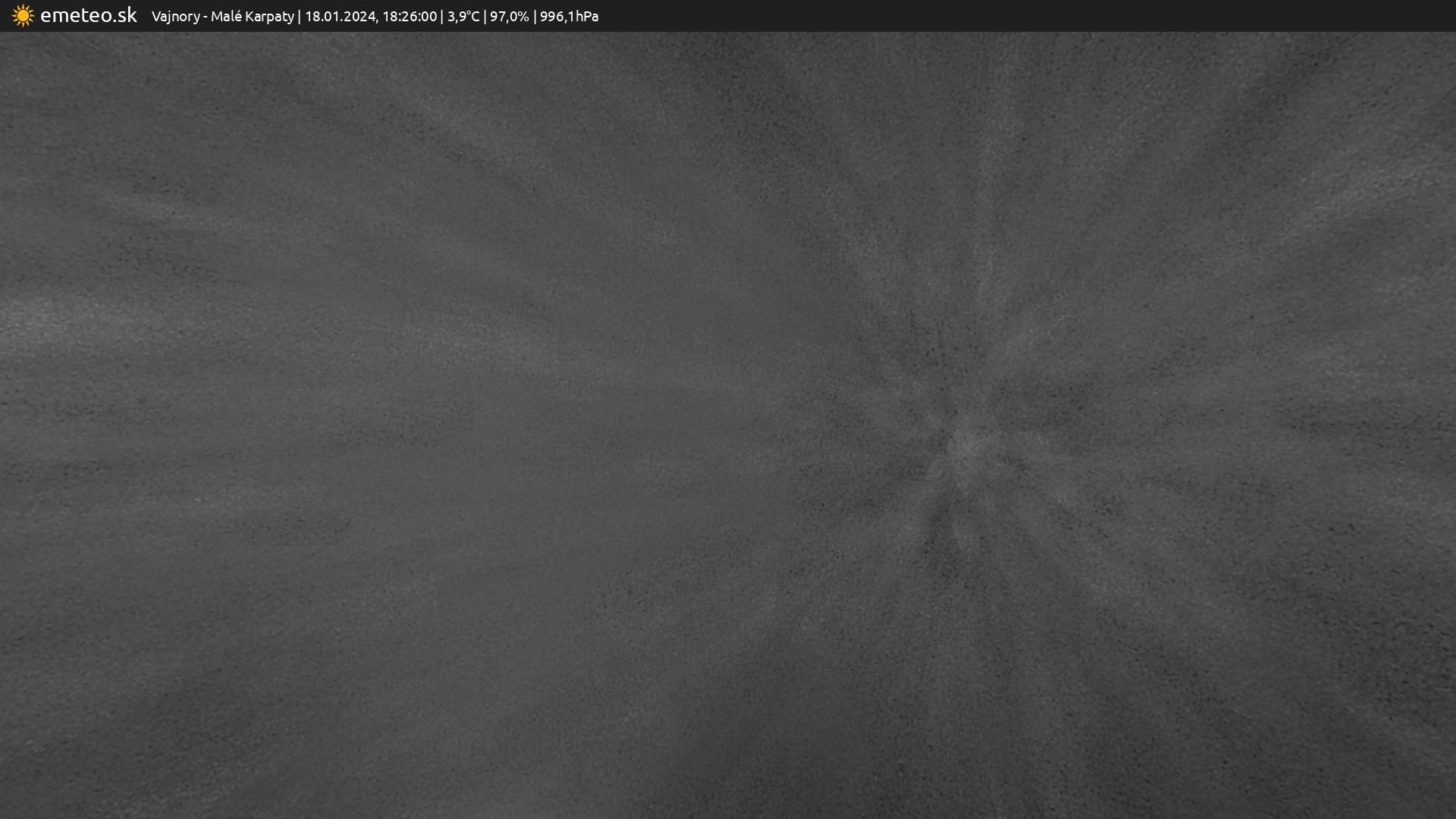1456x819 pixels.
Task: Click the dark left area of webcam image
Action: coord(227,455)
